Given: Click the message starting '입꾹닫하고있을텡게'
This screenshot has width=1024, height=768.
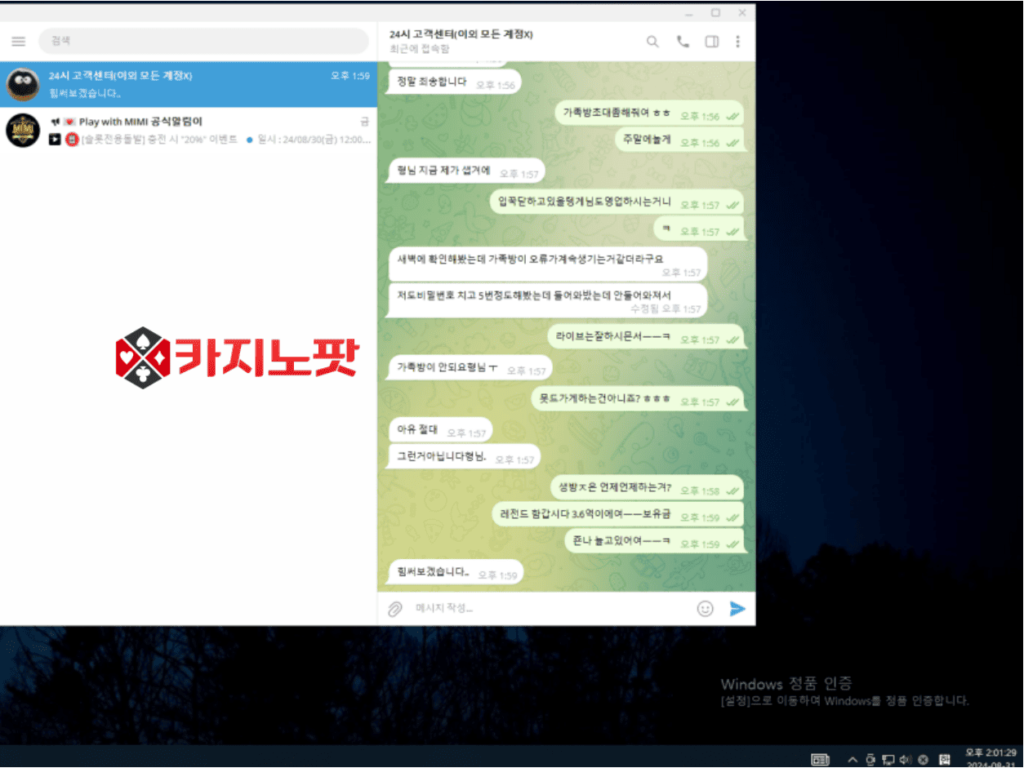Looking at the screenshot, I should [x=617, y=202].
